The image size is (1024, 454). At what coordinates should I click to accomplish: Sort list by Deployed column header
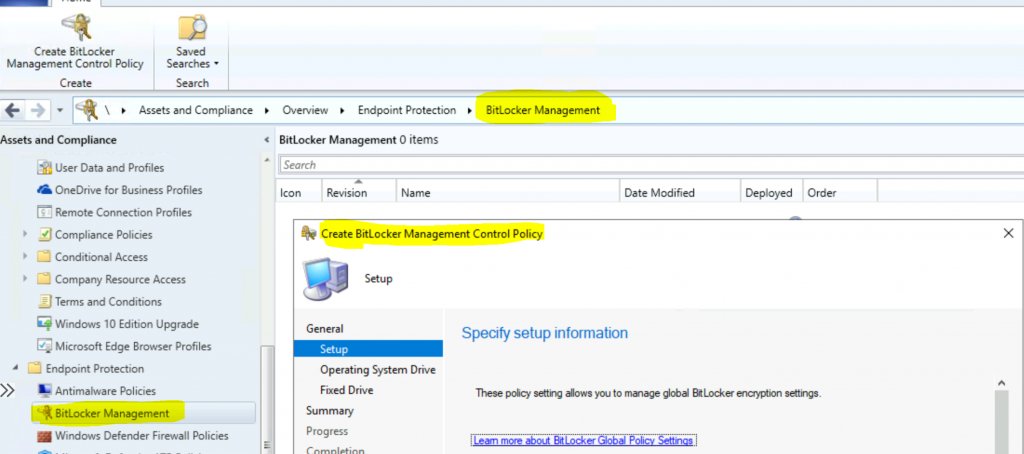(769, 193)
